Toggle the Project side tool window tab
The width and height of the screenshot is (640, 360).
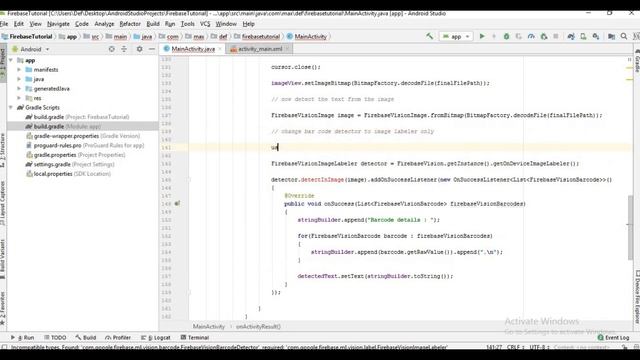[x=3, y=63]
